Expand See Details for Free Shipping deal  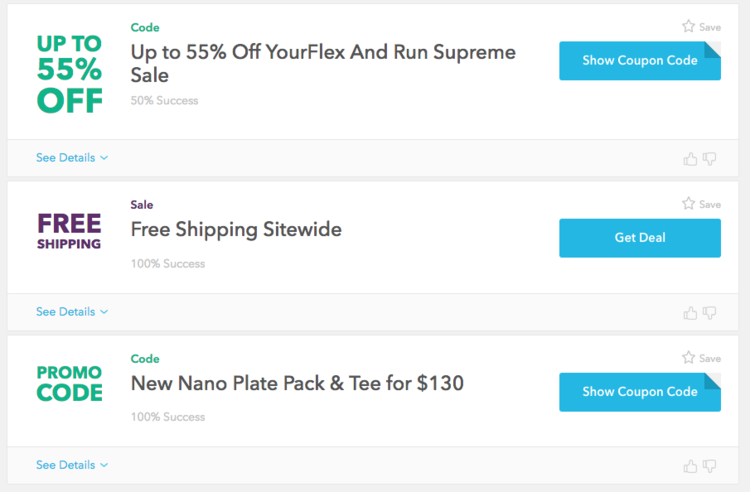click(x=72, y=312)
